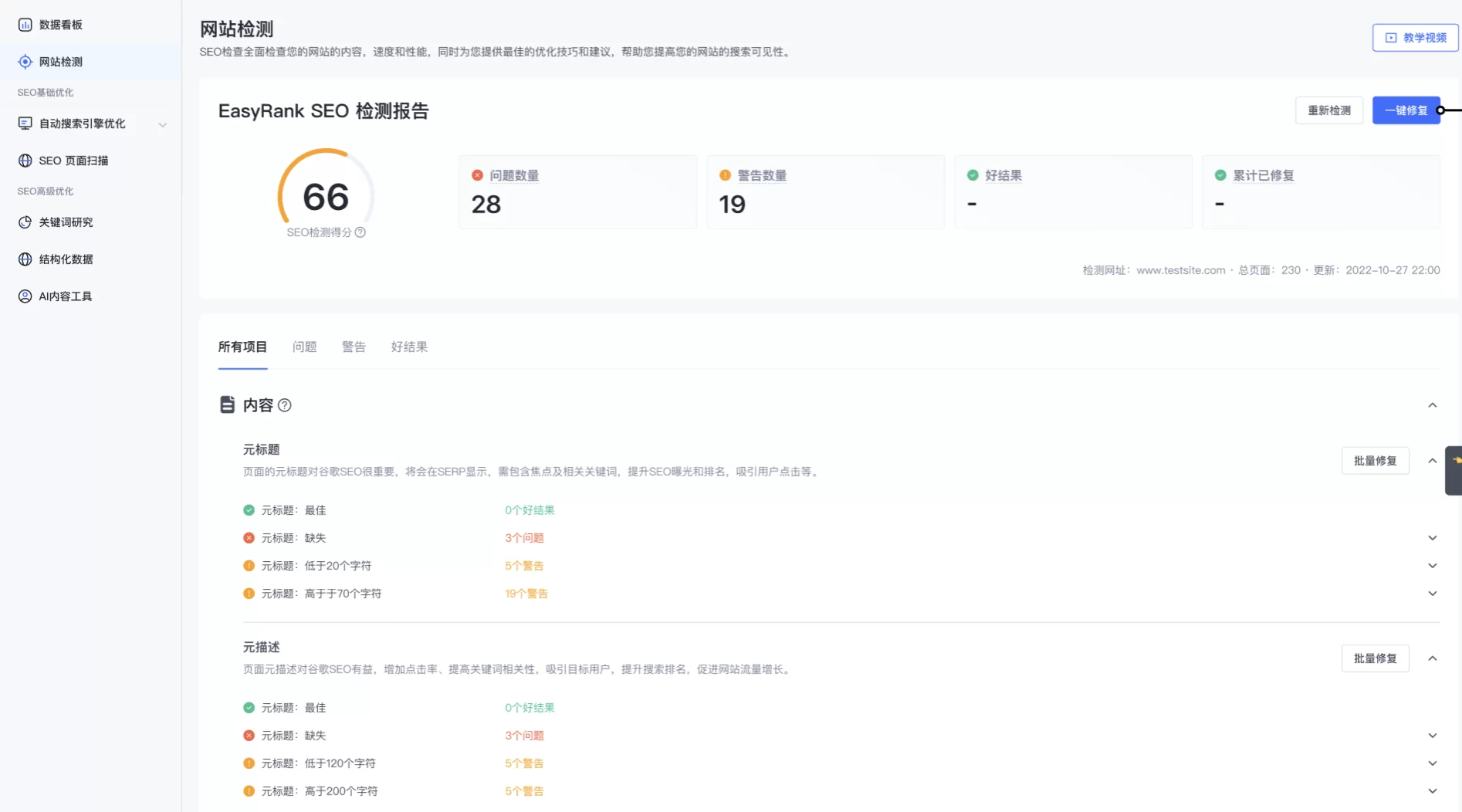
Task: Click the green check icon on 累计已修复 card
Action: (1220, 175)
